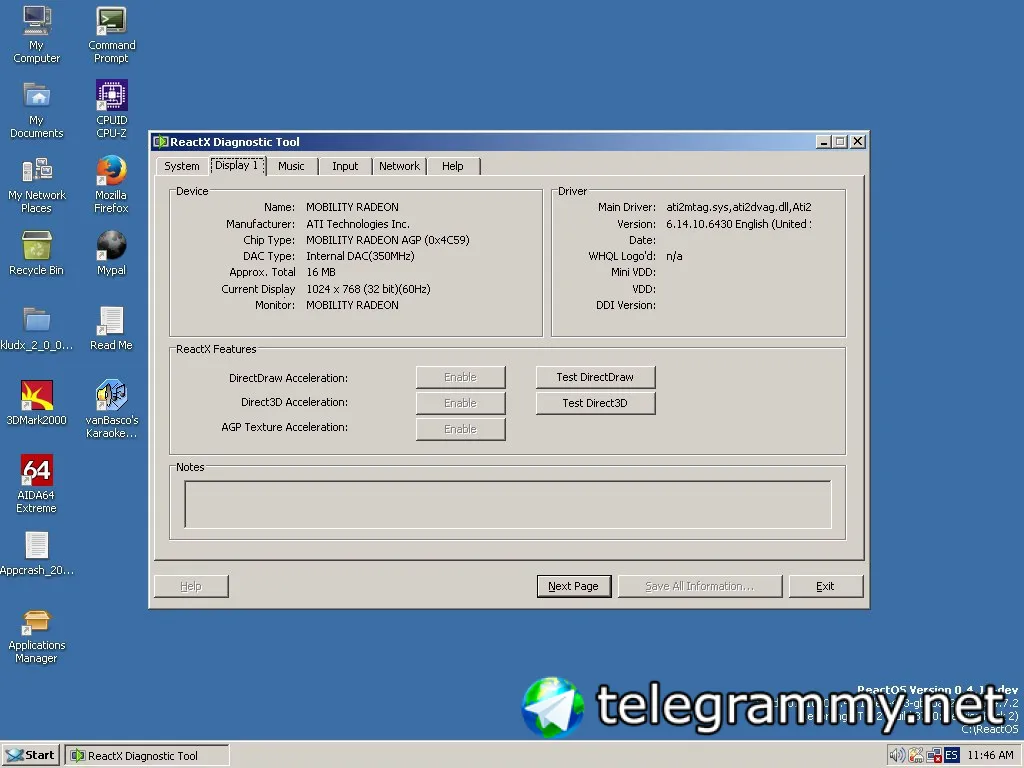The image size is (1024, 768).
Task: Open the Input tab
Action: [345, 166]
